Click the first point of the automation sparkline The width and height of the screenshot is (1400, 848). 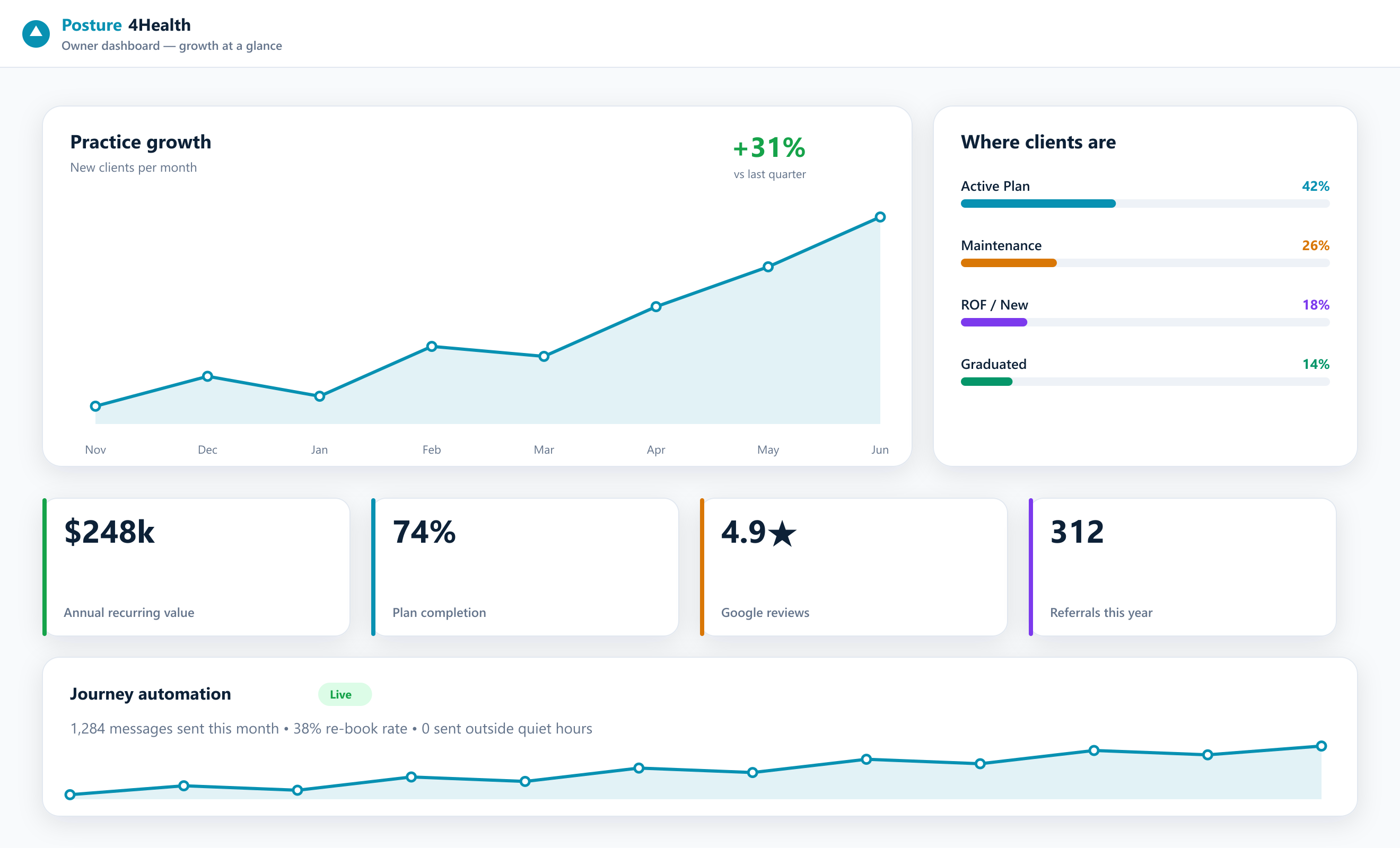coord(70,794)
